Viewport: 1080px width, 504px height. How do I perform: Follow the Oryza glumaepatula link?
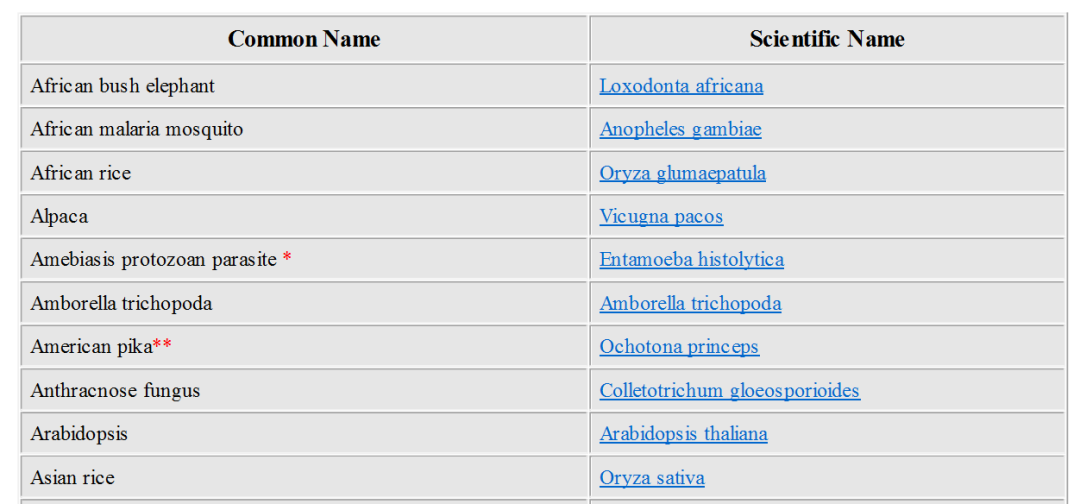tap(682, 173)
